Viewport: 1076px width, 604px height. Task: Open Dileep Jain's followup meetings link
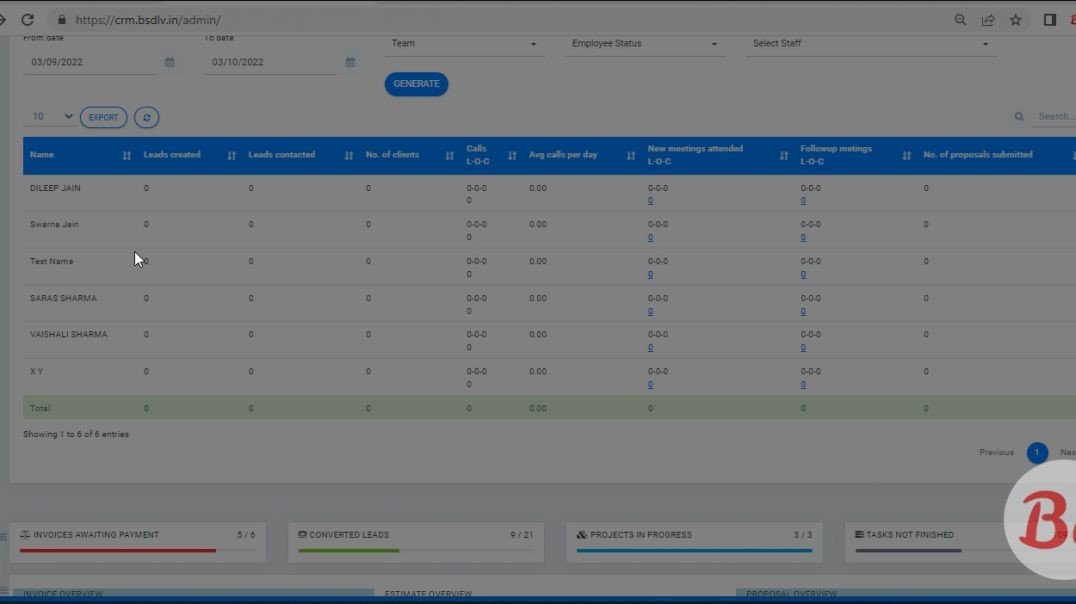pos(802,200)
